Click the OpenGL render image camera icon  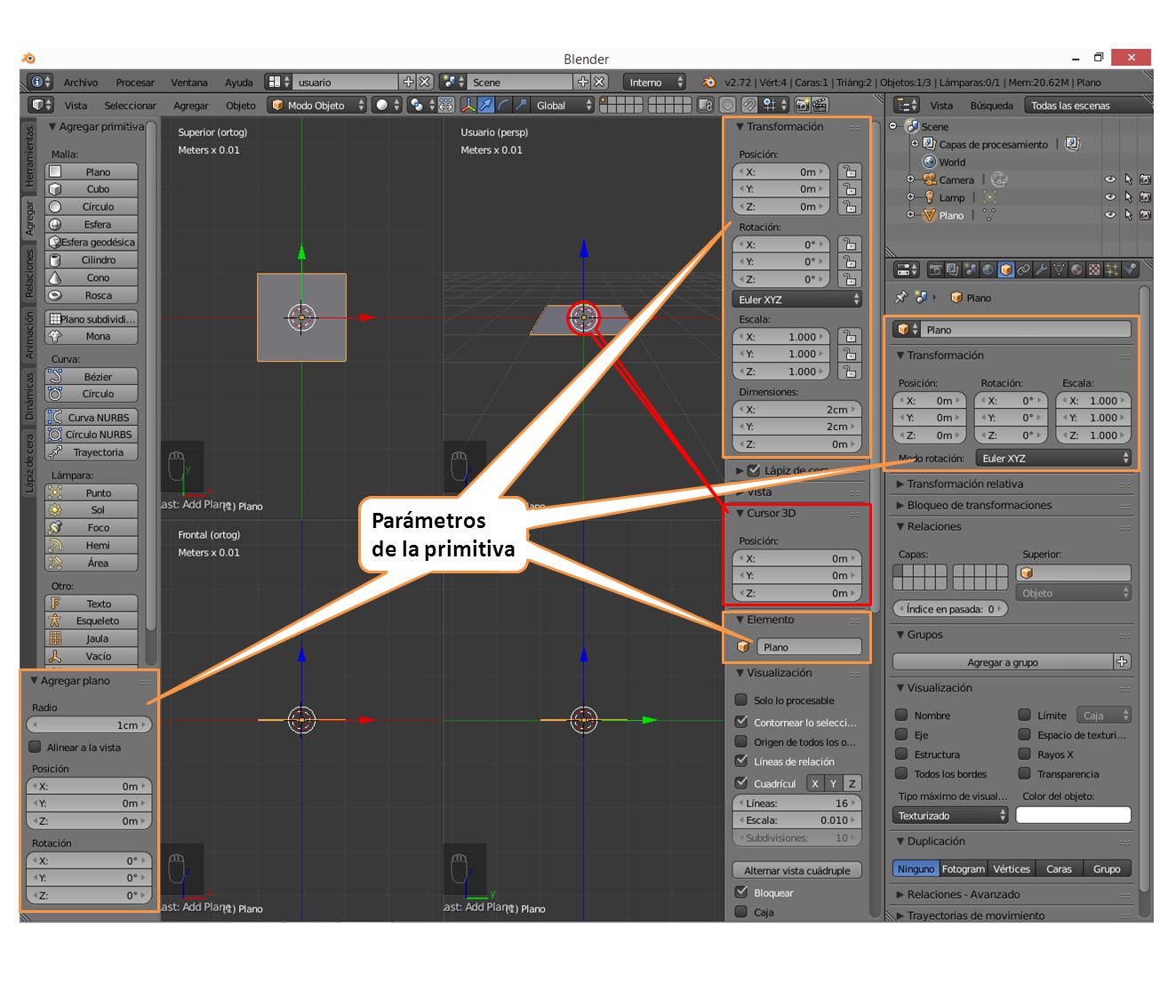(x=802, y=105)
